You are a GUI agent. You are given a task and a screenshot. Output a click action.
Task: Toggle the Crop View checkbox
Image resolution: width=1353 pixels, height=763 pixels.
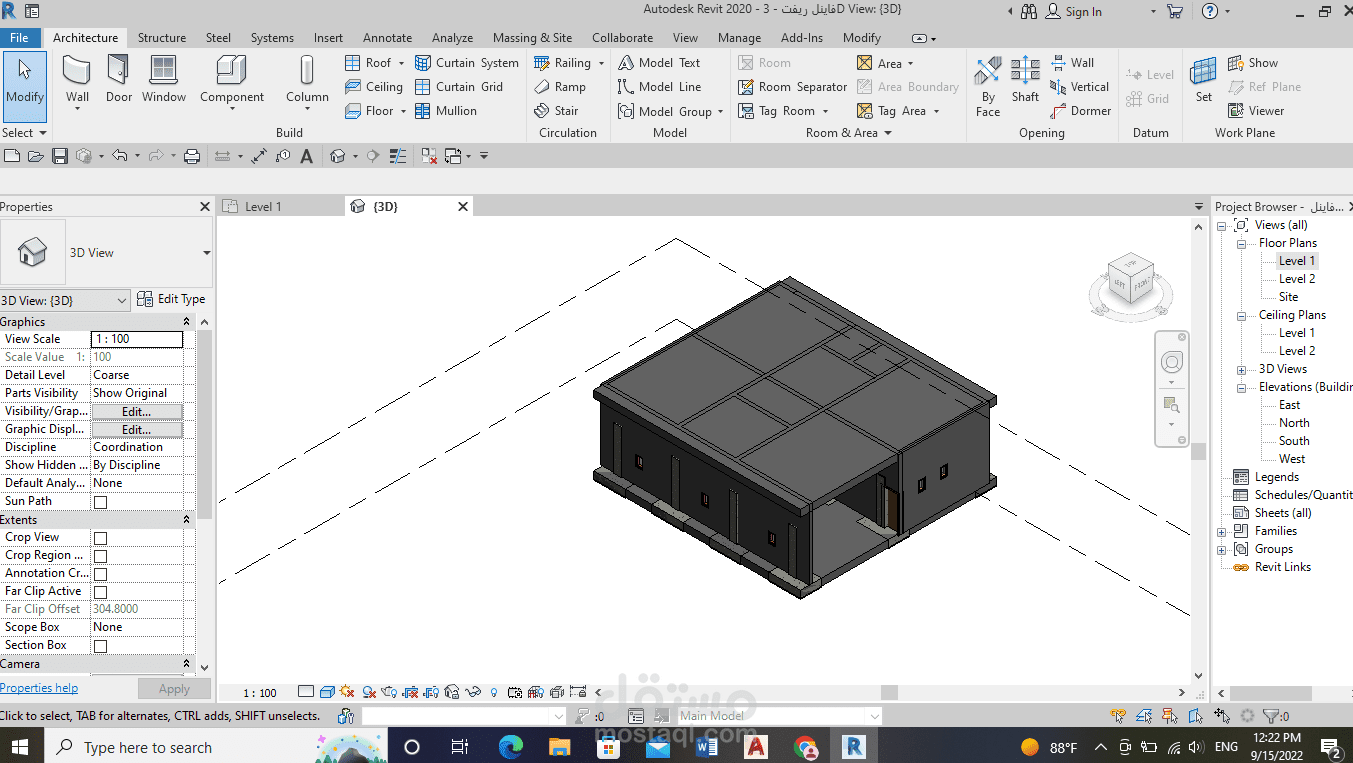tap(100, 538)
